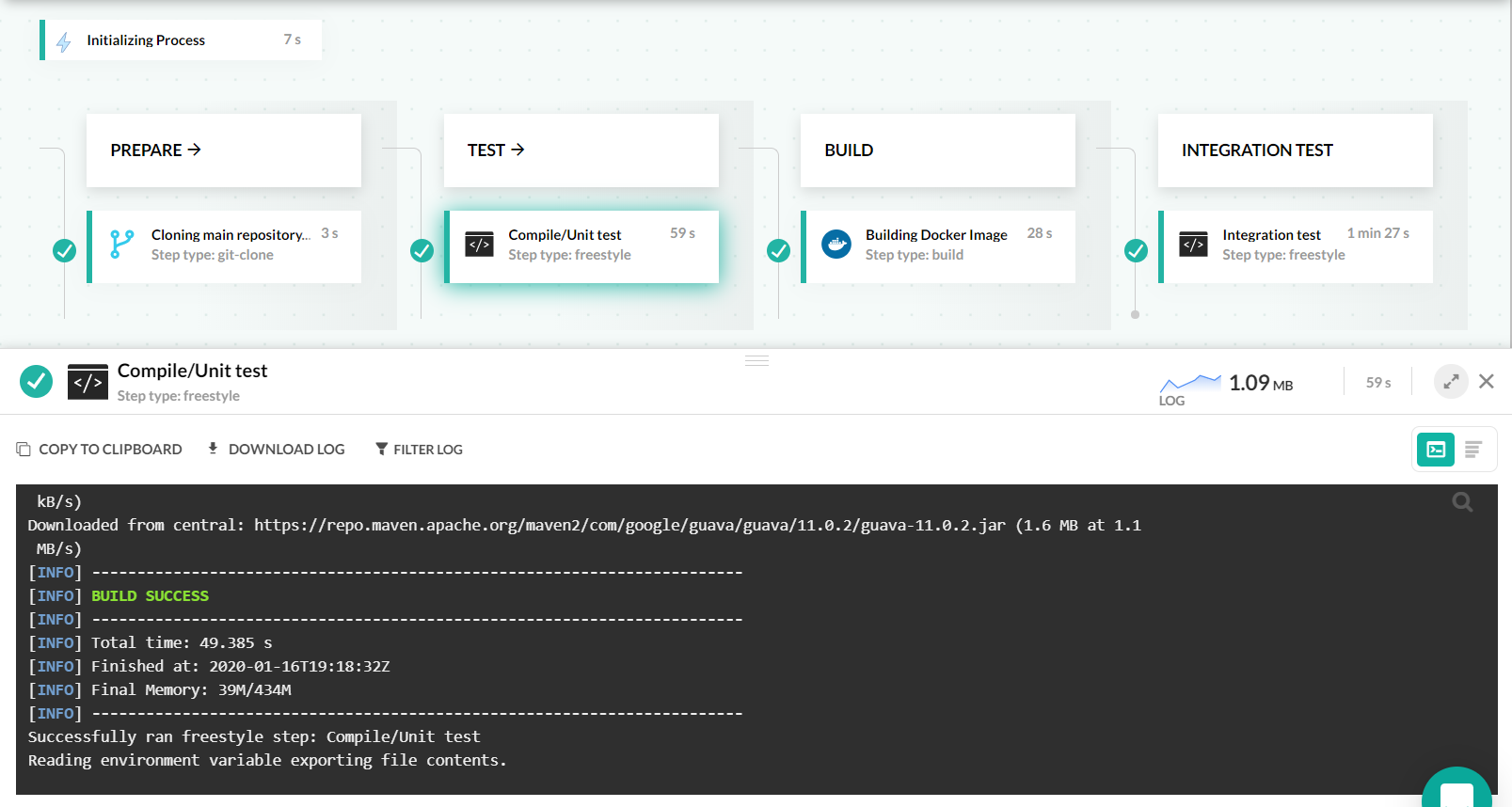
Task: Click the Integration test code icon
Action: (x=1193, y=245)
